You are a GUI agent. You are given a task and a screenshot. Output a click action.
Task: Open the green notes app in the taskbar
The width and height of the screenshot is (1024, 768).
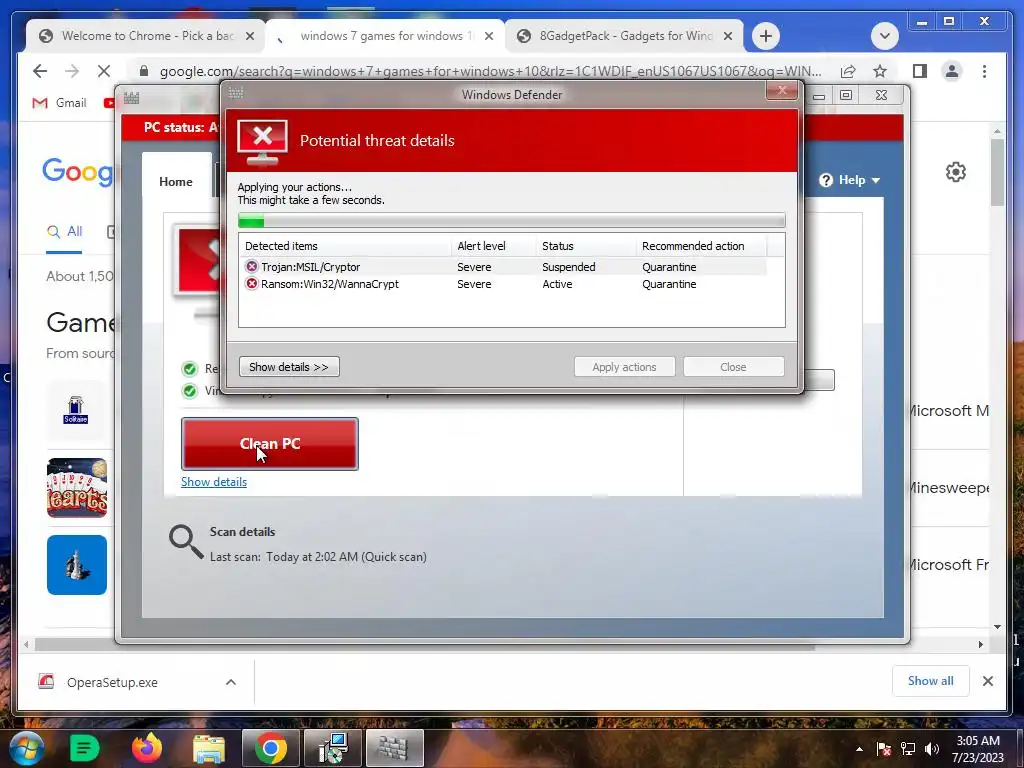point(84,748)
